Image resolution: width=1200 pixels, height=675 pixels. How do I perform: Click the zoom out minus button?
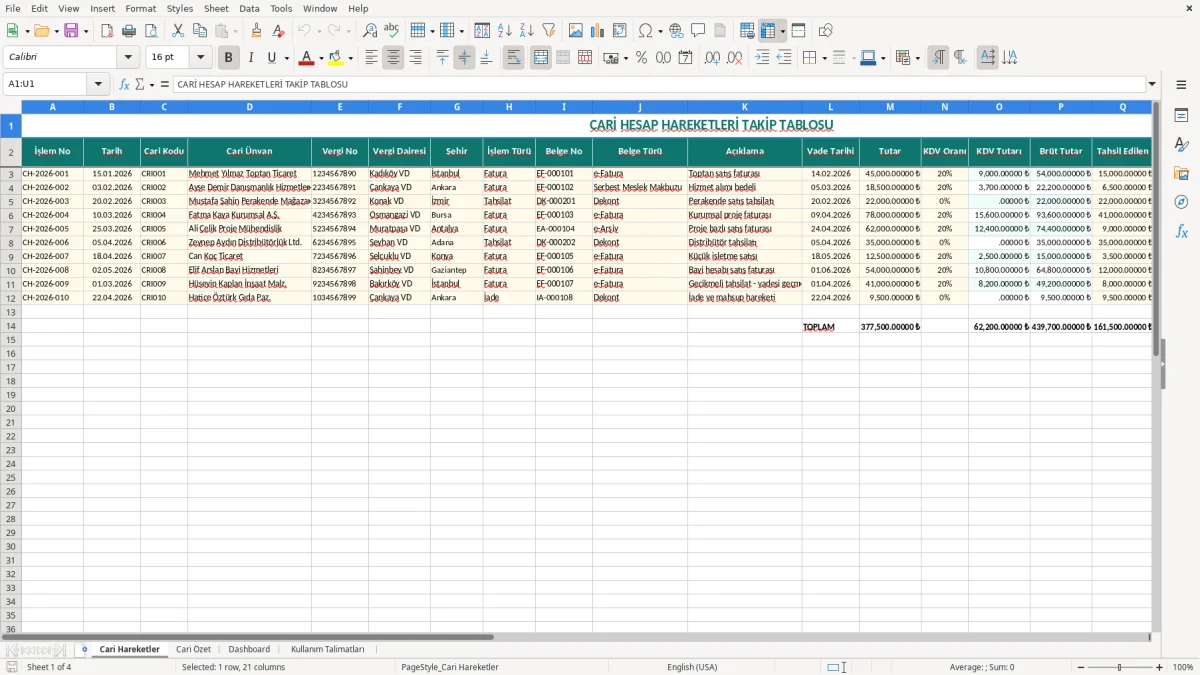click(1080, 667)
